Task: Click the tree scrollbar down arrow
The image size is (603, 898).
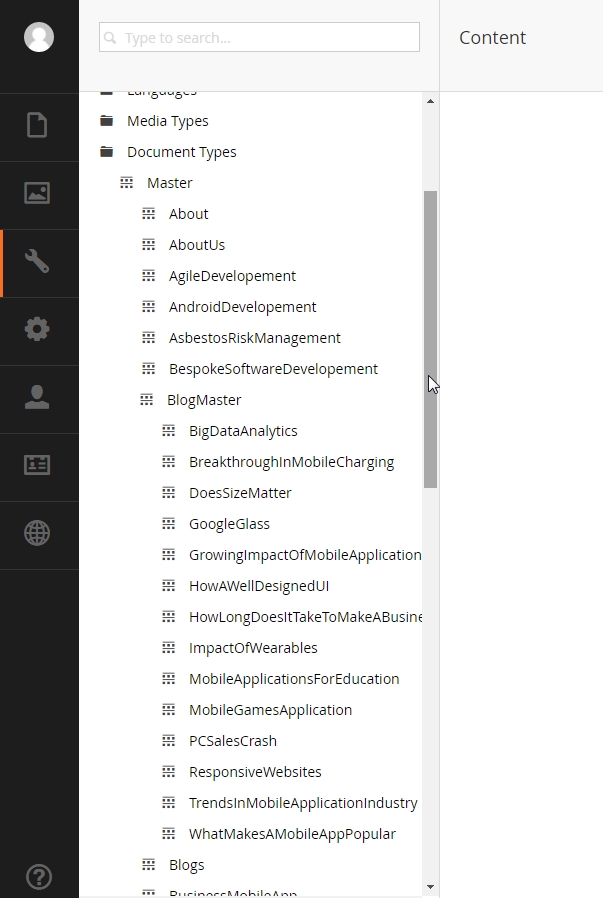Action: 431,886
